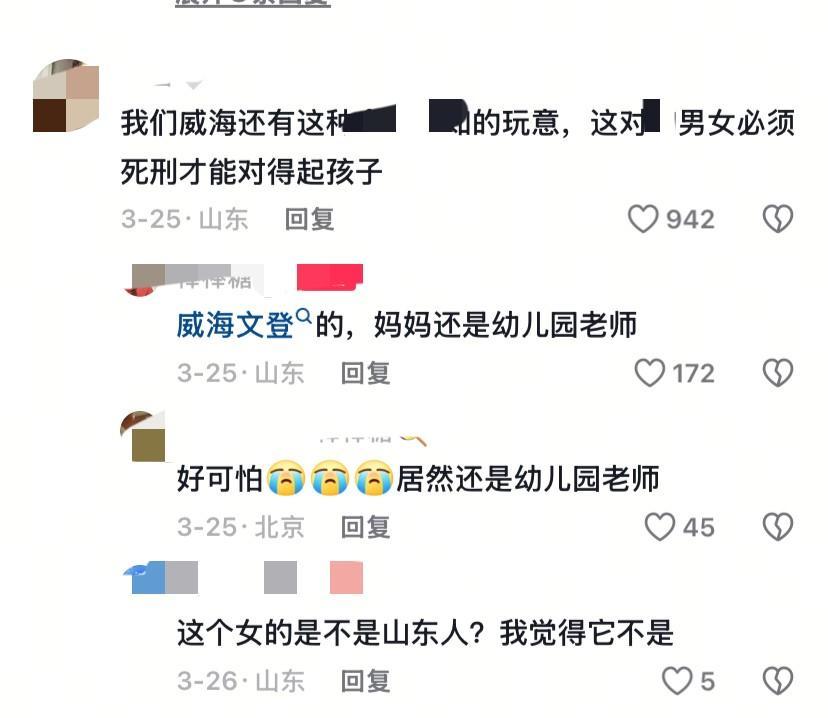Dislike the 3-26 Shandong reply
The width and height of the screenshot is (828, 718).
[x=778, y=681]
